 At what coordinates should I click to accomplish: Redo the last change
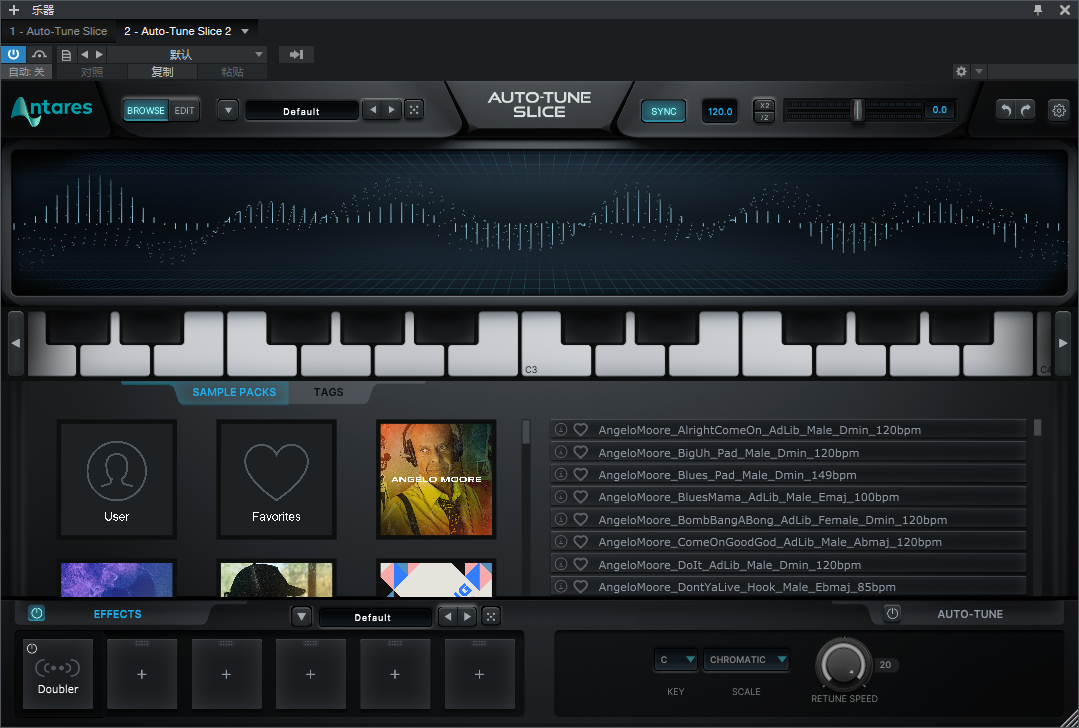point(1025,110)
